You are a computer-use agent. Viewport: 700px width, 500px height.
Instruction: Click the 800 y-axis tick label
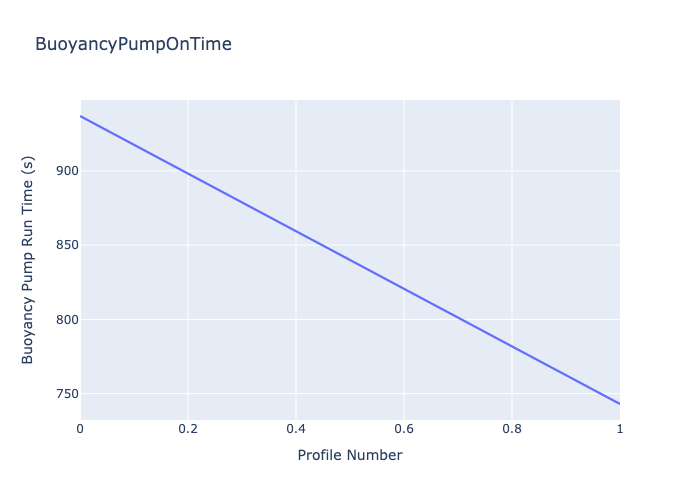coord(67,320)
